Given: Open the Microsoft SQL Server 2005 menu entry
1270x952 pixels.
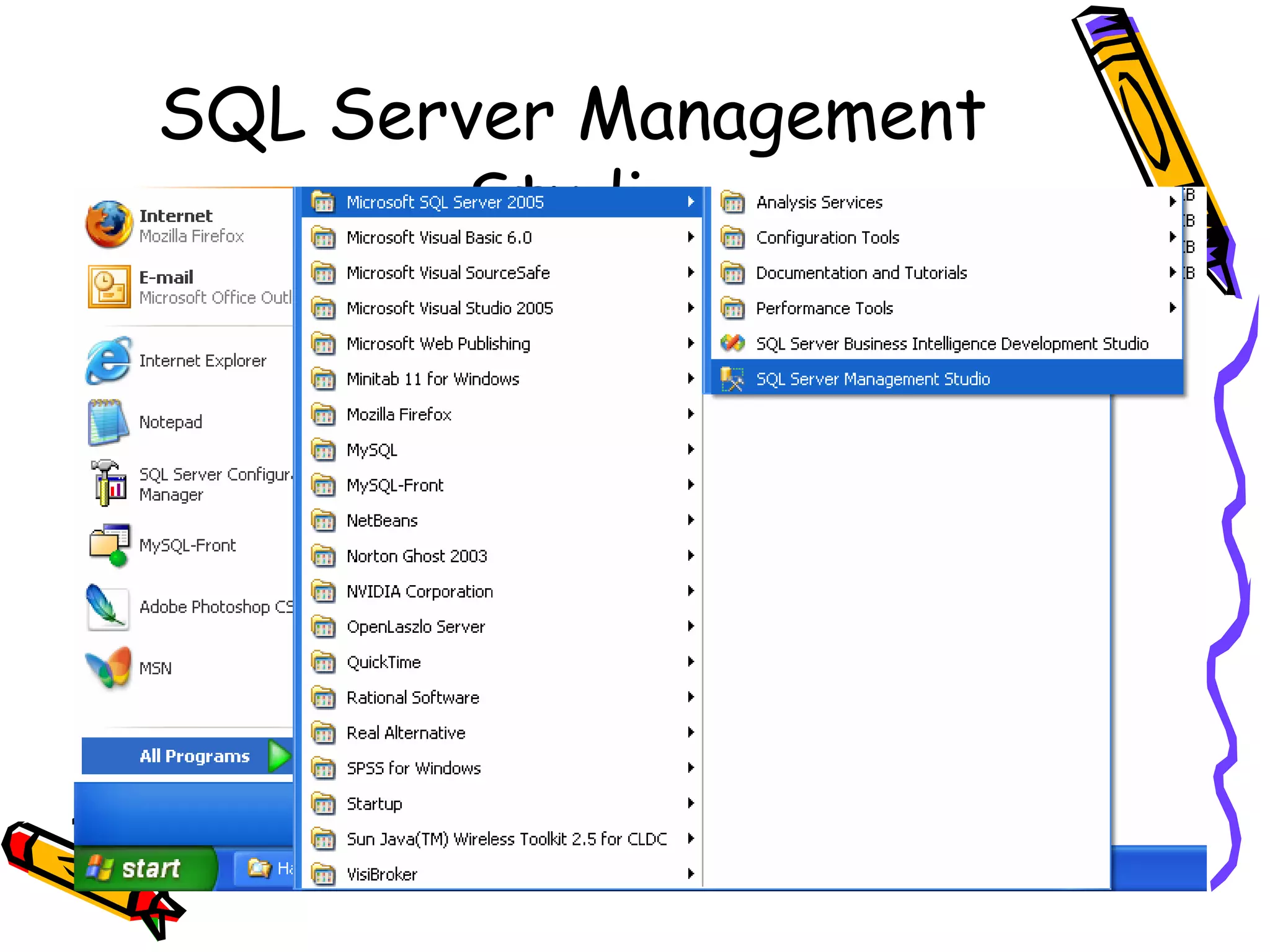Looking at the screenshot, I should [x=445, y=202].
